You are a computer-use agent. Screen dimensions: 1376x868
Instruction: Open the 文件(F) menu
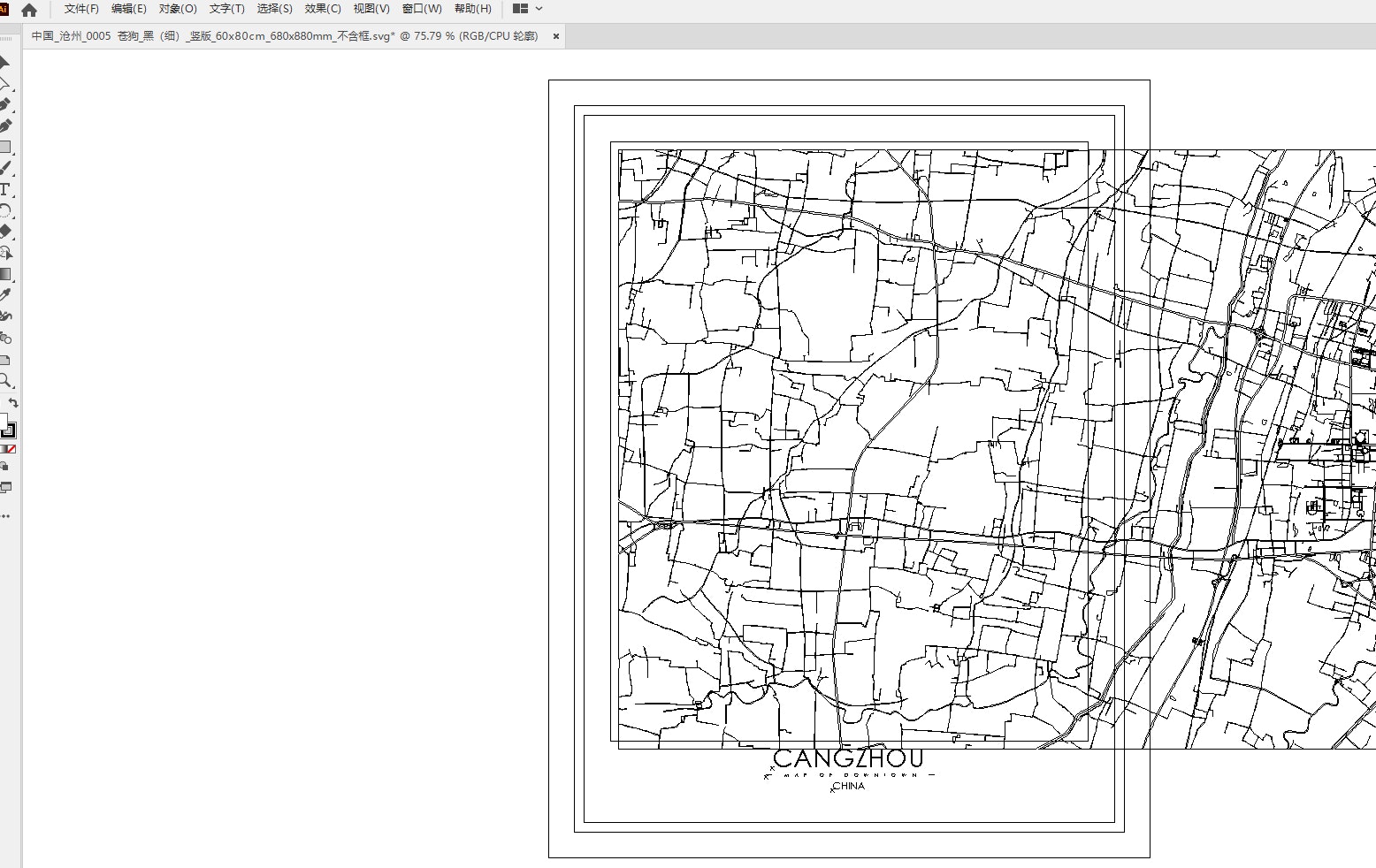(x=81, y=9)
